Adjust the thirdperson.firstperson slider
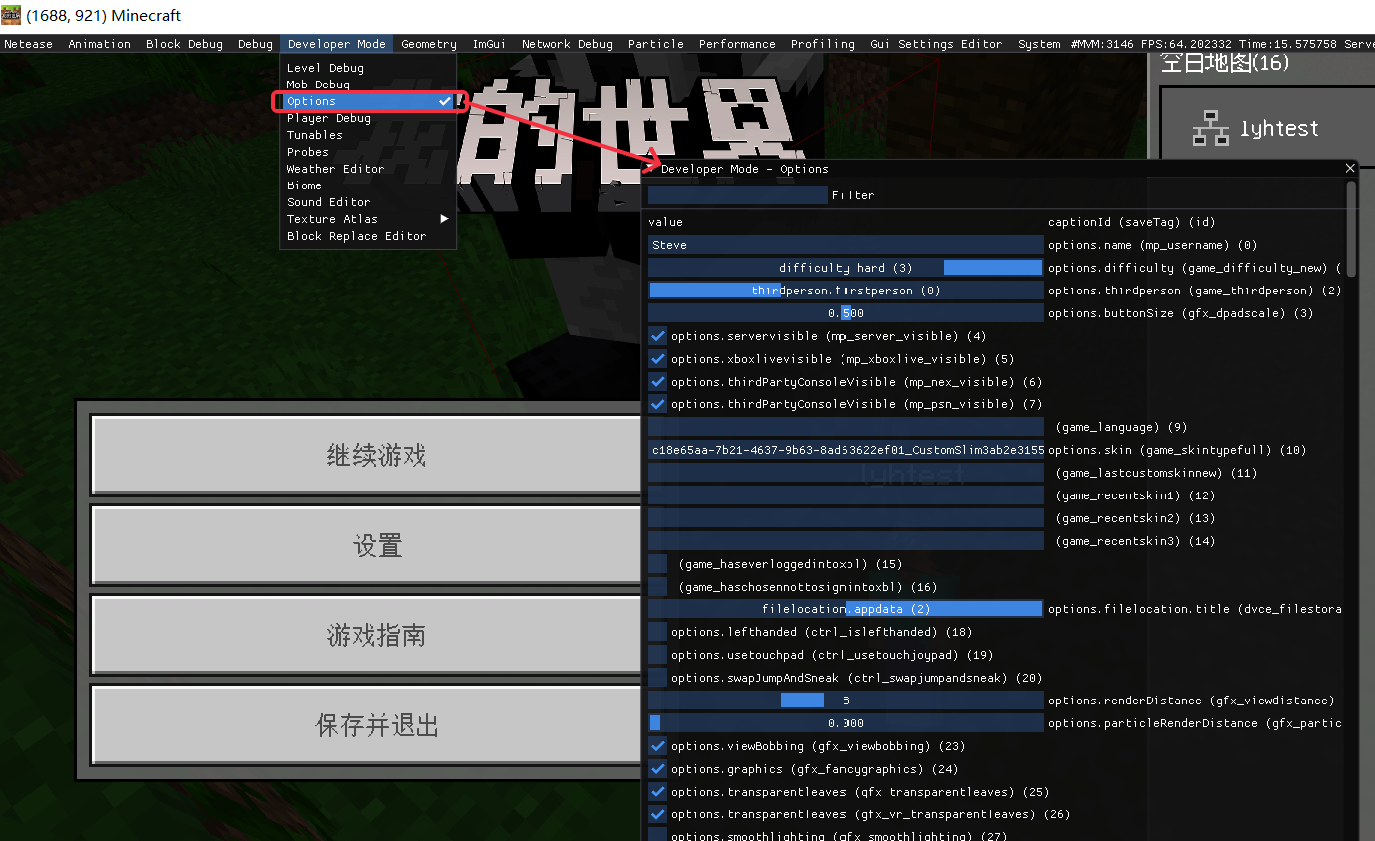The image size is (1375, 841). (845, 290)
